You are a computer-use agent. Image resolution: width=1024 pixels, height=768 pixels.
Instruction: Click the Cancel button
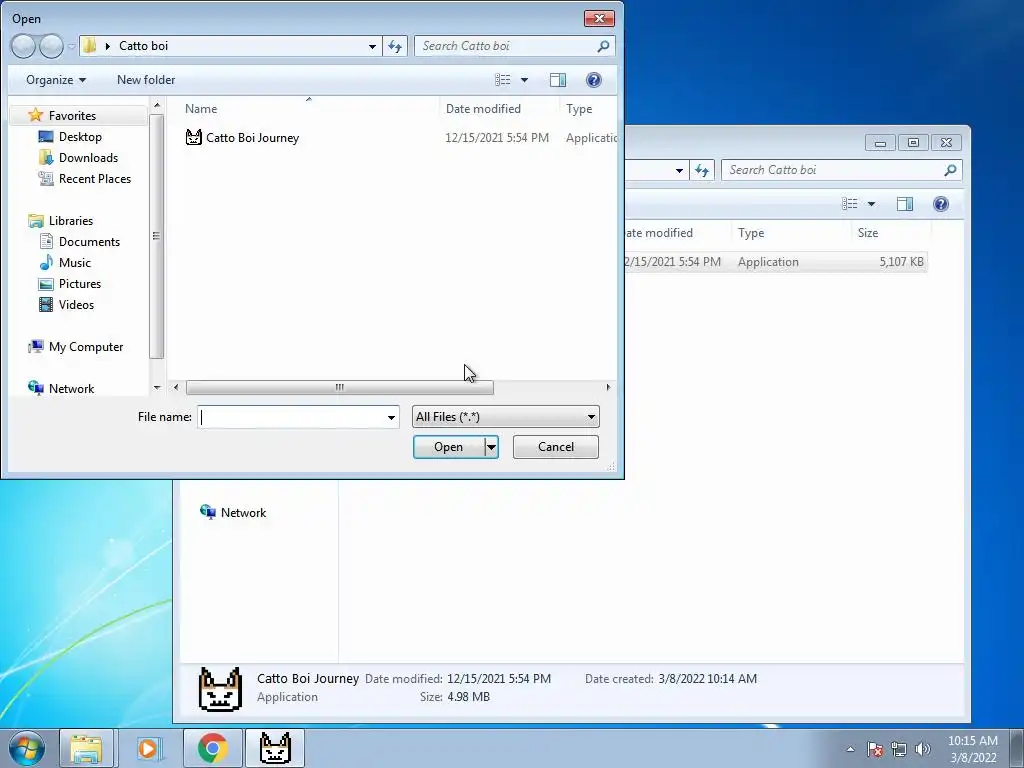tap(556, 447)
